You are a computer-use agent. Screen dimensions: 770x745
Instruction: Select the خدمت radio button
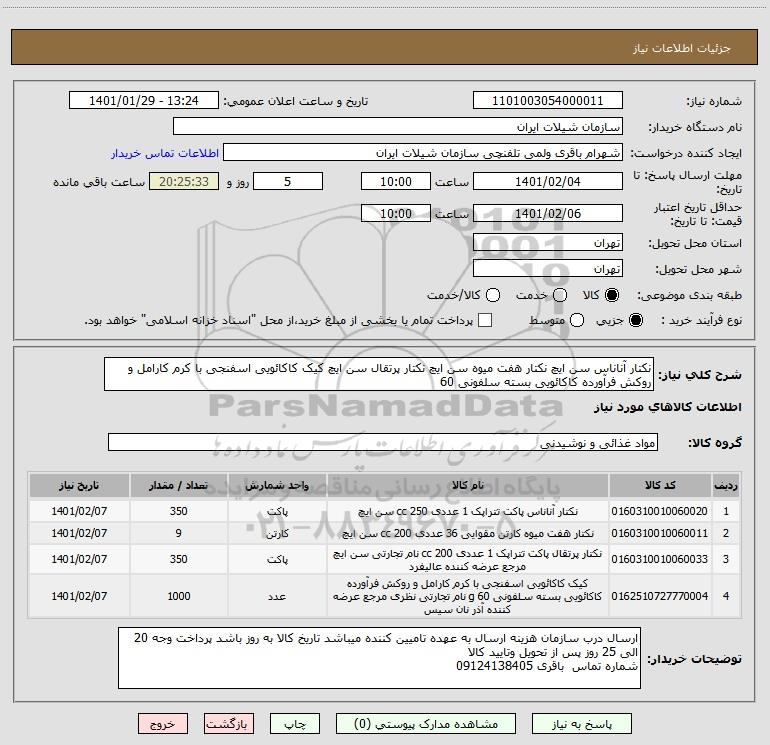560,295
